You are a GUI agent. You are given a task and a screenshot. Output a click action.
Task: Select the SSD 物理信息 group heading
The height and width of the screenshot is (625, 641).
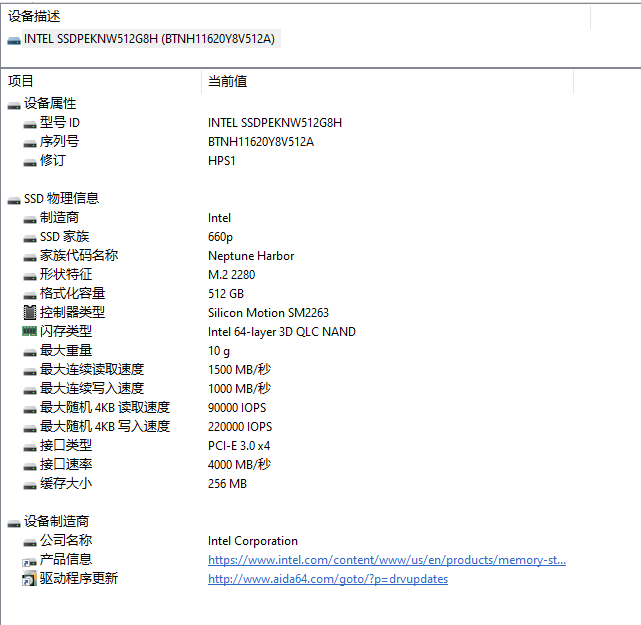pos(61,198)
